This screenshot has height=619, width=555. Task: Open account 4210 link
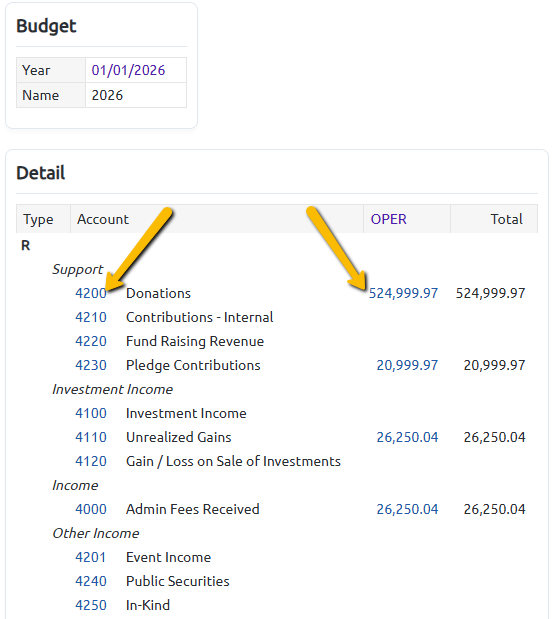click(91, 317)
